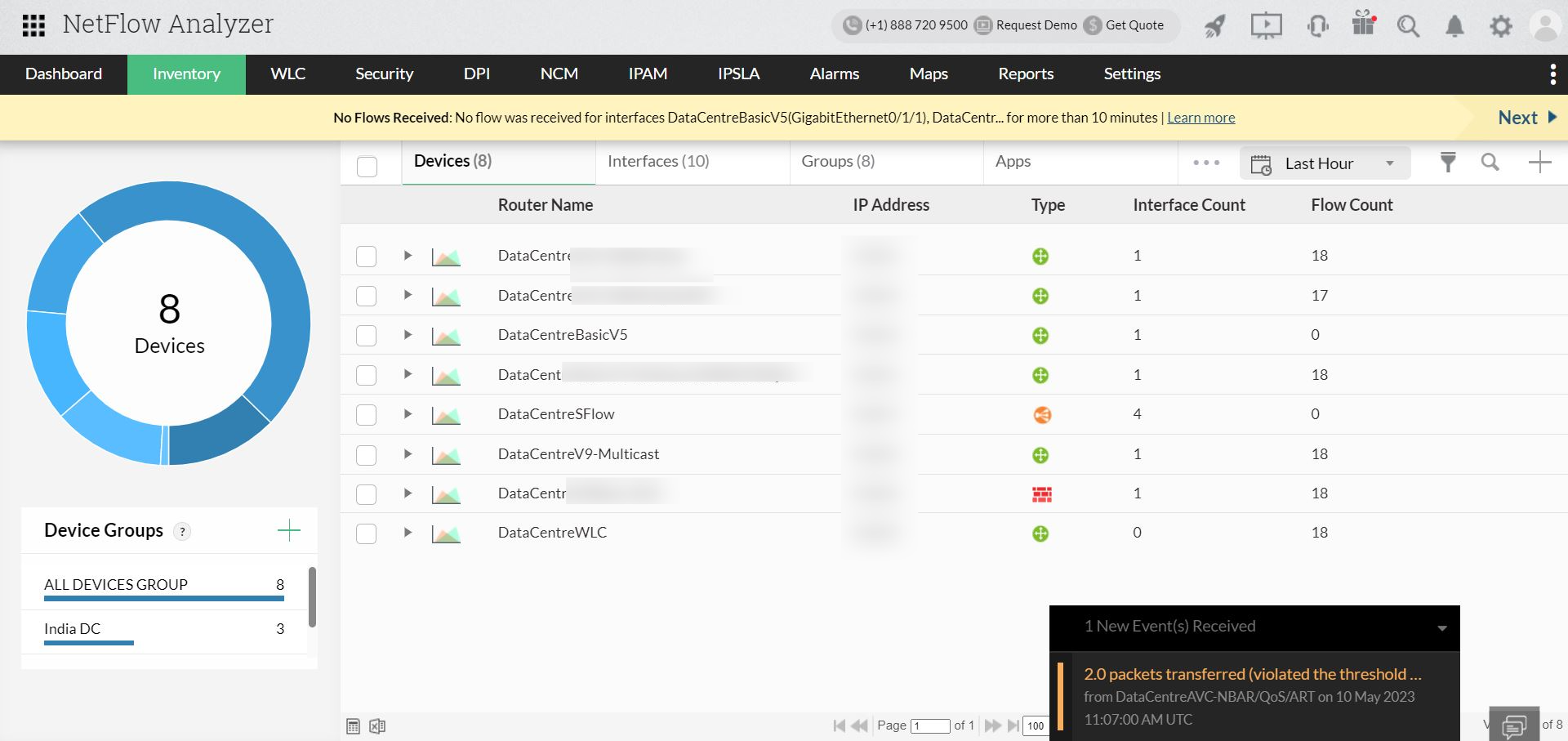This screenshot has width=1568, height=741.
Task: Click the previous page arrow in pagination
Action: pos(859,725)
